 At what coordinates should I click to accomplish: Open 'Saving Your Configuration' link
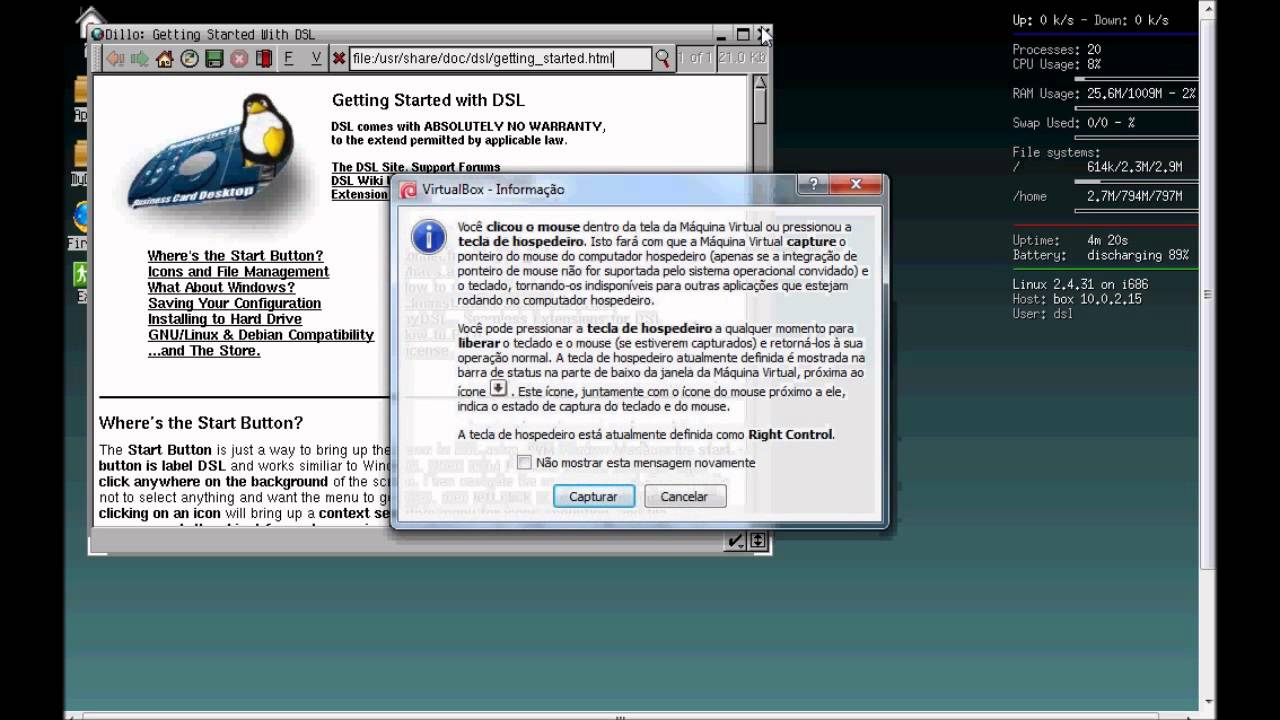pos(234,304)
